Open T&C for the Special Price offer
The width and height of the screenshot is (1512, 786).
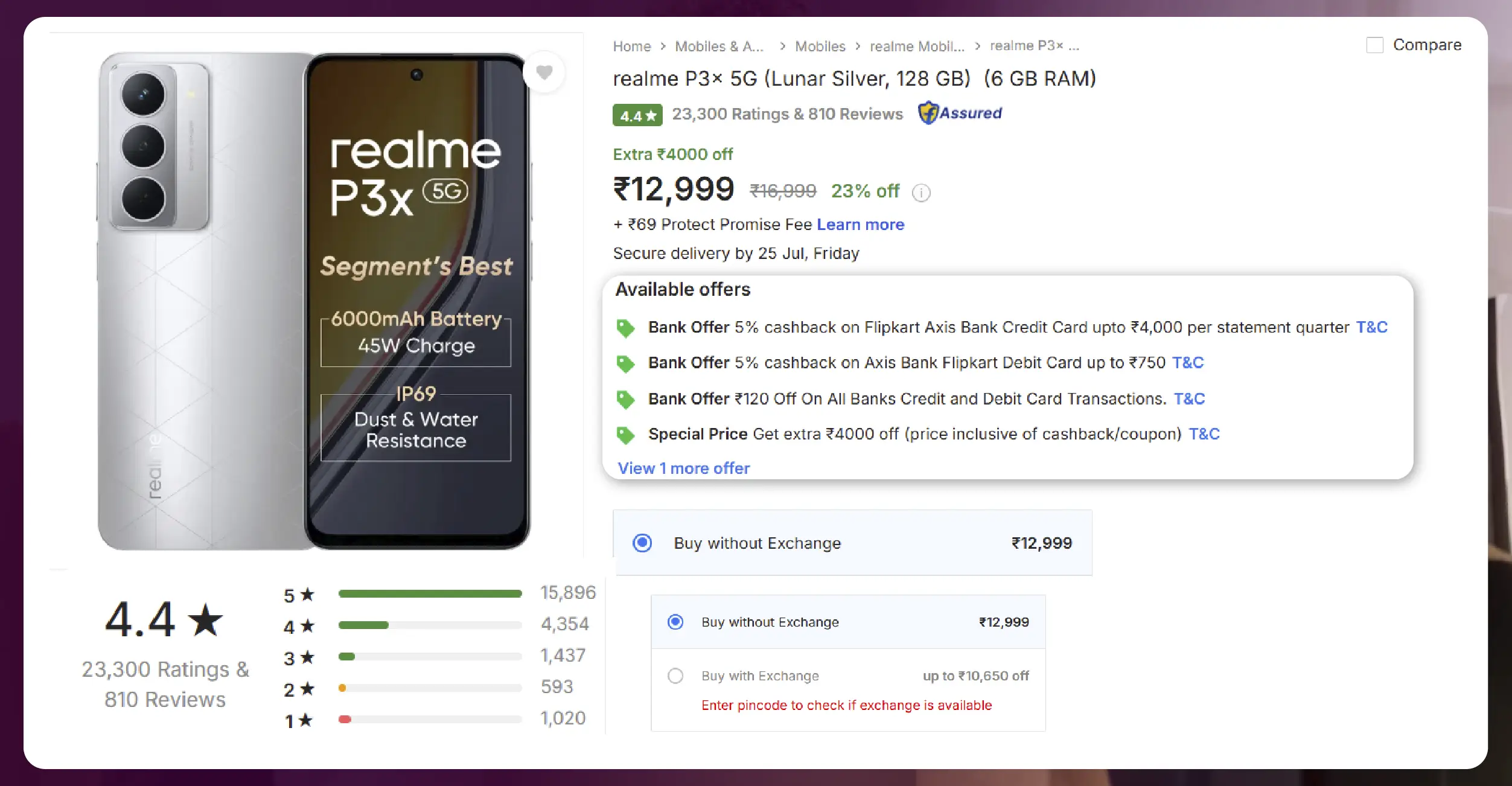[x=1204, y=434]
